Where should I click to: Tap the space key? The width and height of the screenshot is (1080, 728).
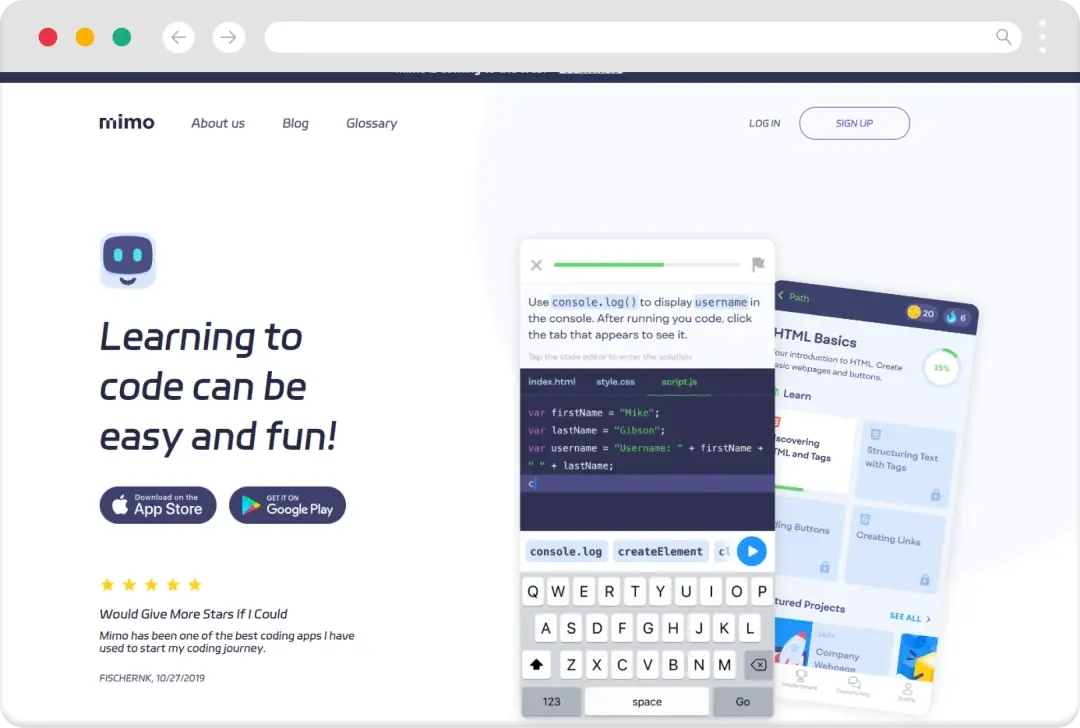pos(647,702)
